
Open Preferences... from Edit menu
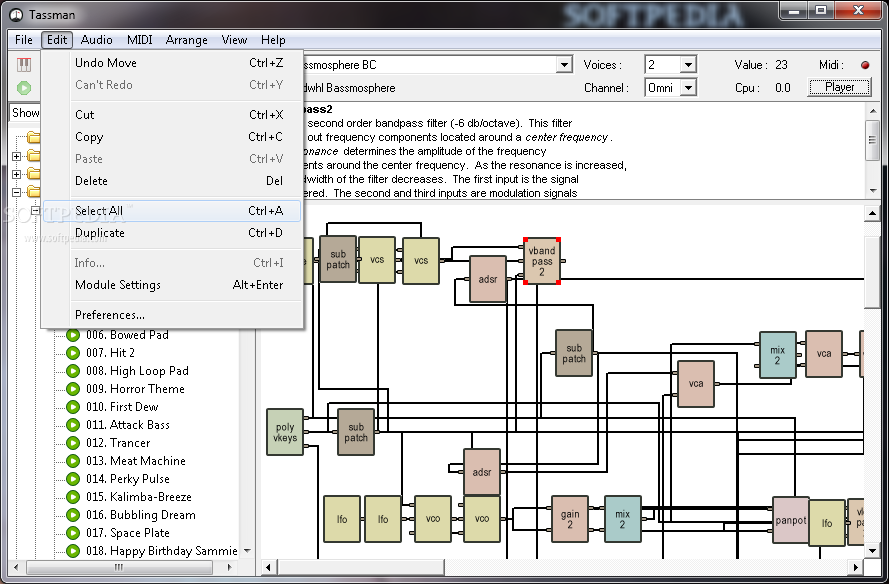pyautogui.click(x=171, y=315)
